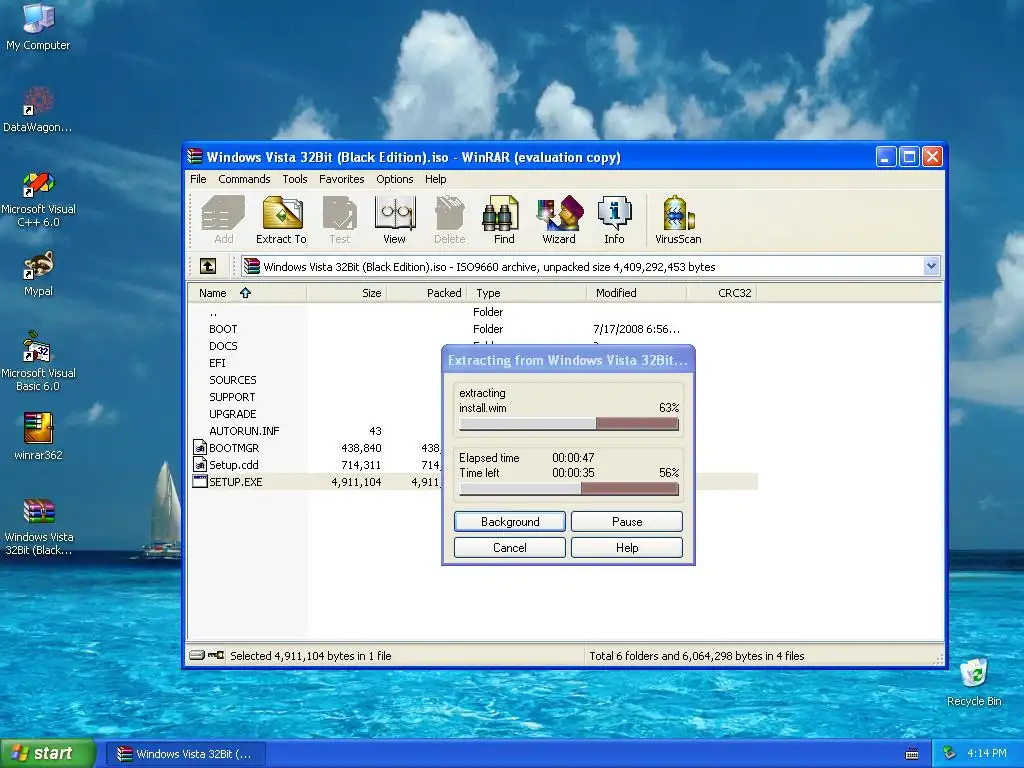The width and height of the screenshot is (1024, 768).
Task: Click the archive address bar field
Action: point(590,266)
